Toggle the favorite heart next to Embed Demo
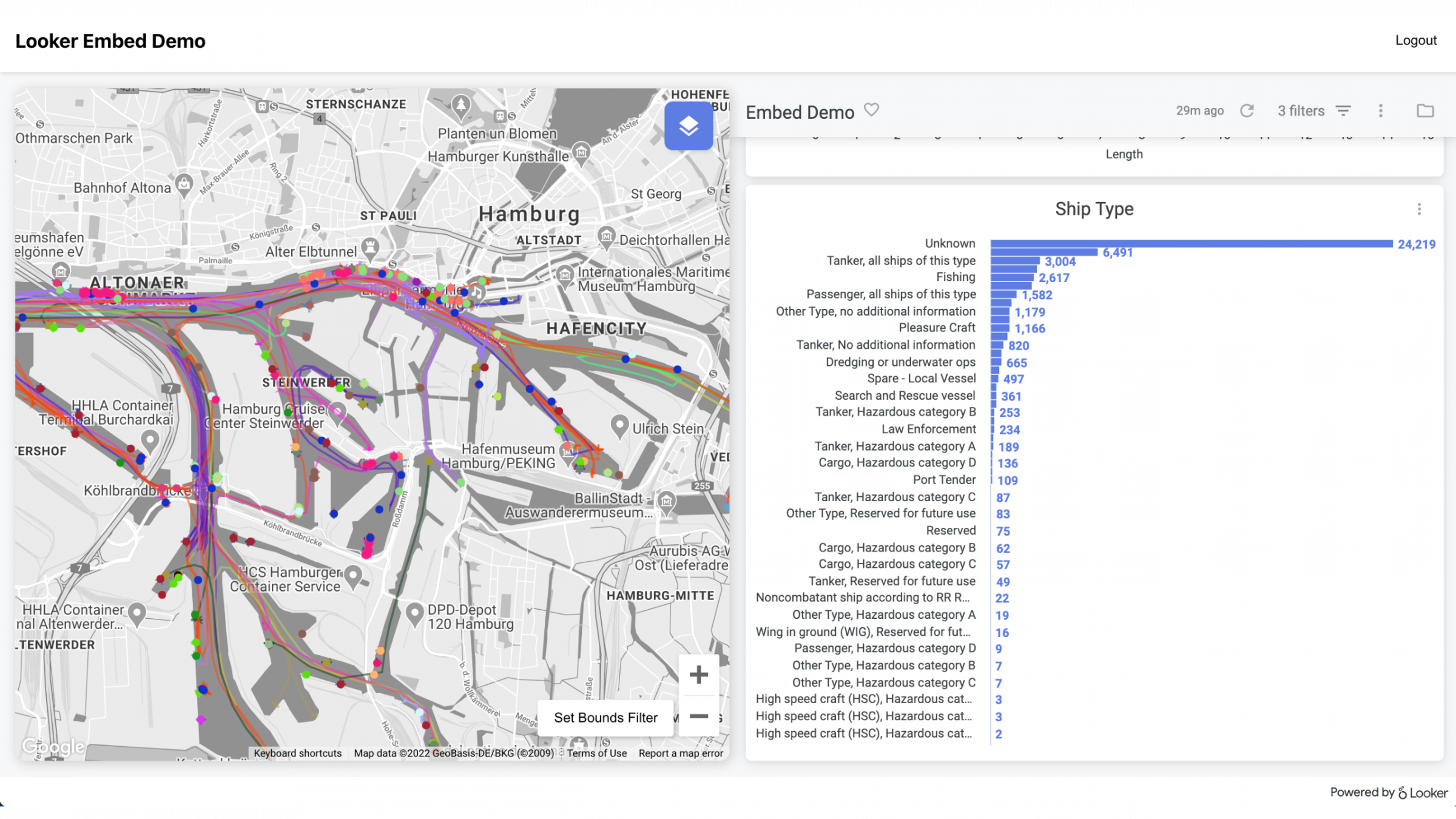 tap(872, 110)
